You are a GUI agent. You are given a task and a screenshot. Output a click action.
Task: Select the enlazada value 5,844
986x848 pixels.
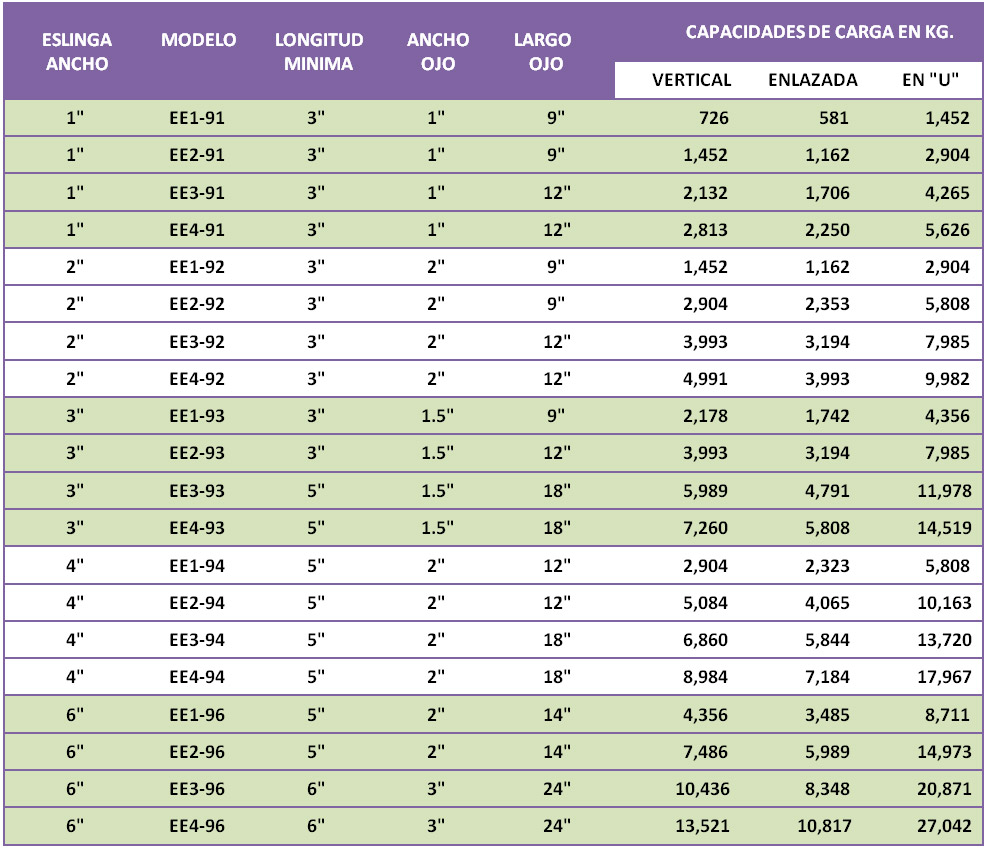click(824, 641)
